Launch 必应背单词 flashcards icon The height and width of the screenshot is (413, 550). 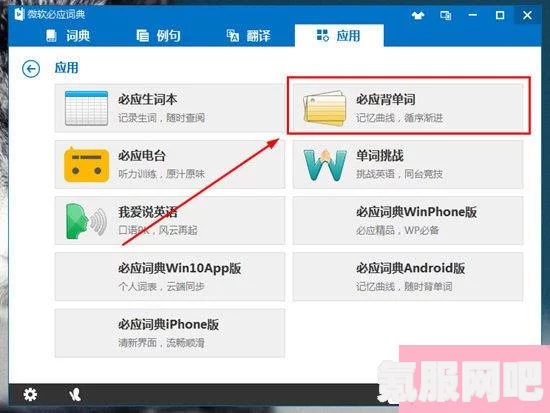(324, 108)
